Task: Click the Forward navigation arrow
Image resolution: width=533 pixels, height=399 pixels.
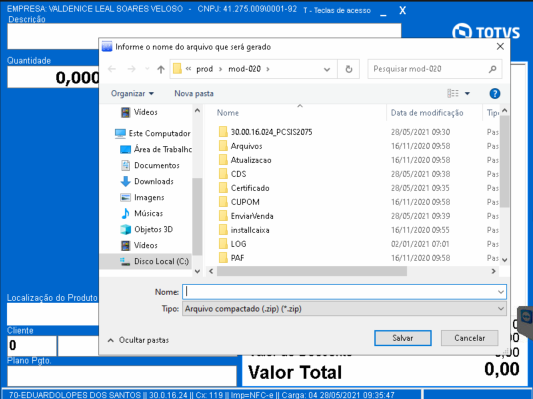Action: click(131, 69)
